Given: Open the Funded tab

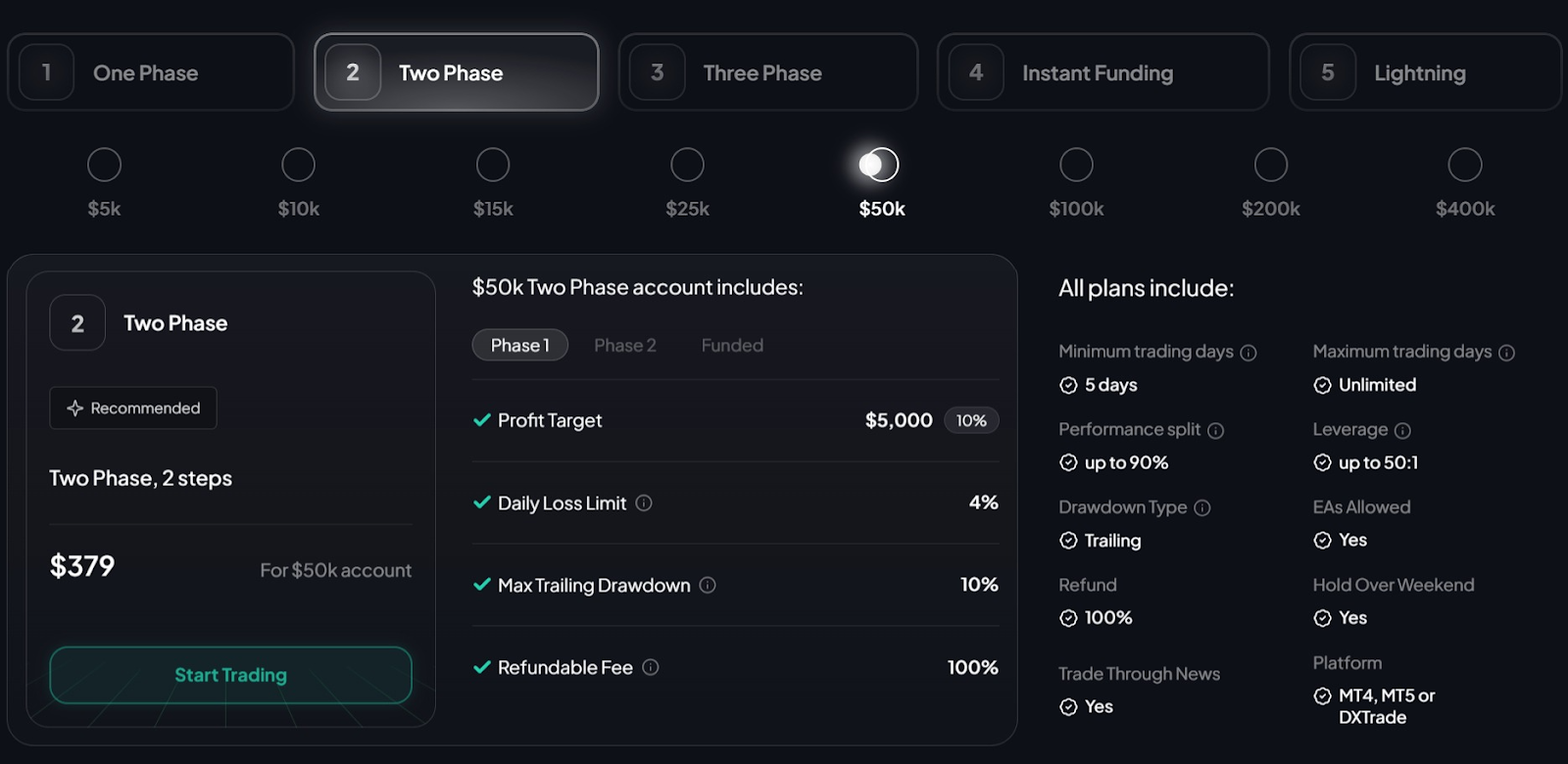Looking at the screenshot, I should (x=732, y=345).
